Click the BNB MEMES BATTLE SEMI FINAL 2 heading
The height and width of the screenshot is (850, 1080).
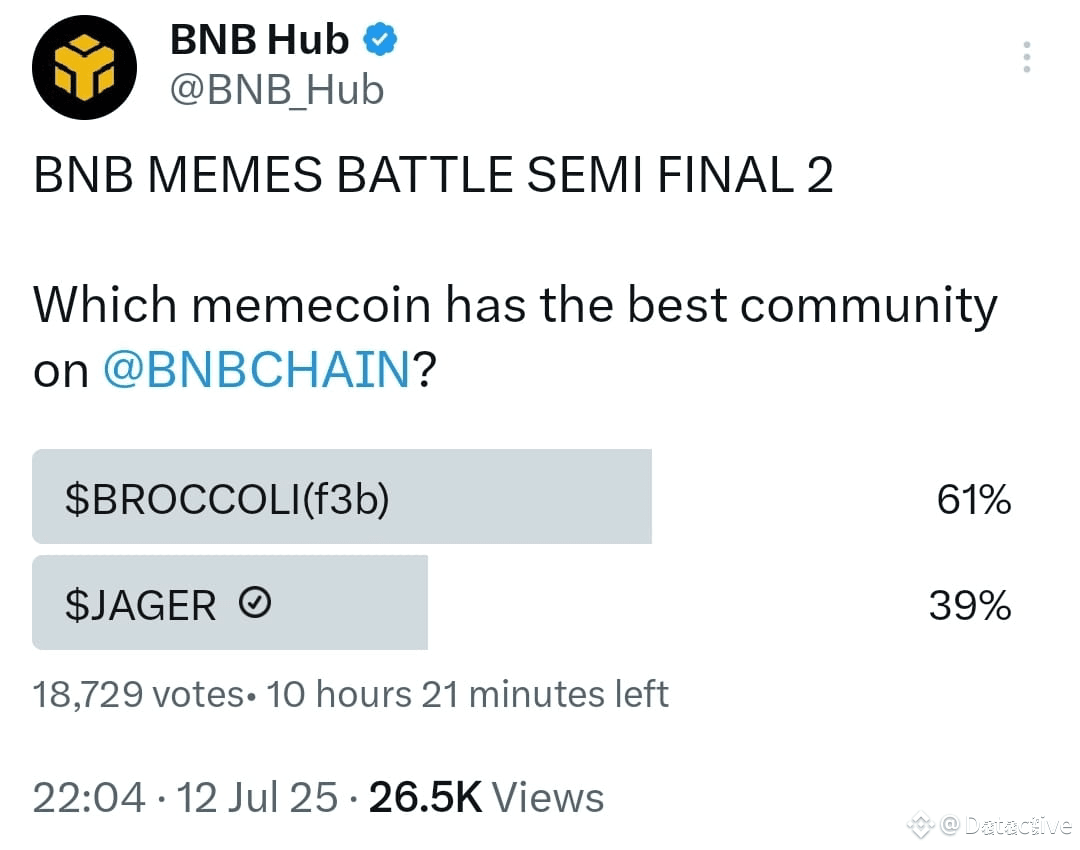point(433,174)
